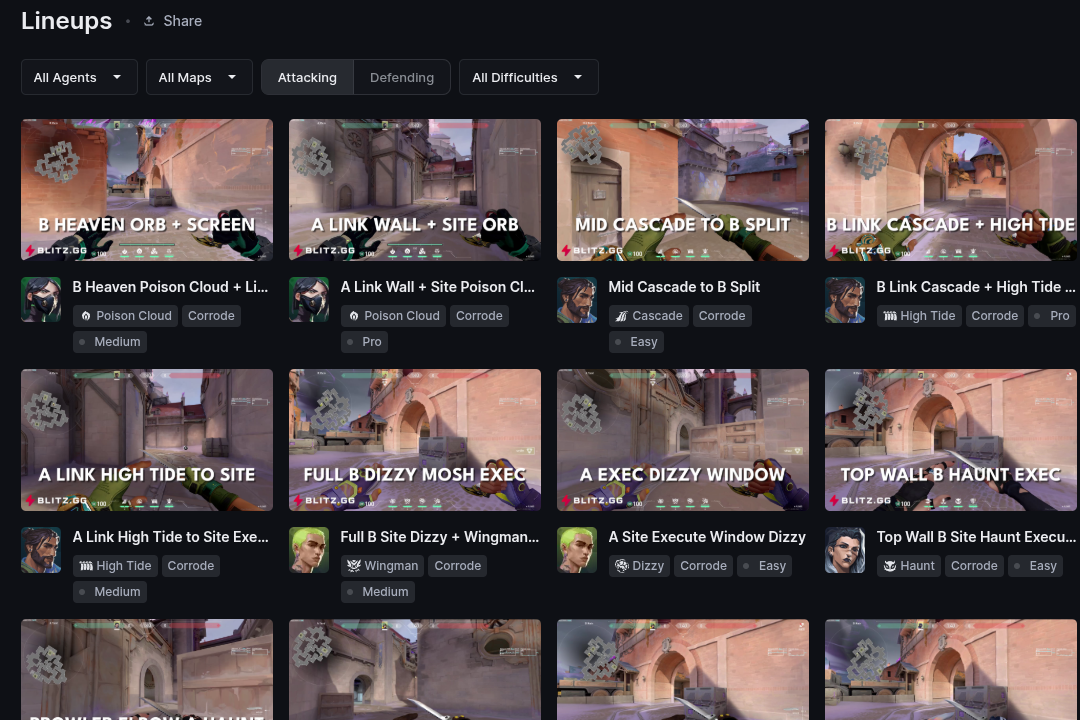Click Poison Cloud ability tag under B Heaven lineup
The image size is (1080, 720).
click(x=125, y=316)
